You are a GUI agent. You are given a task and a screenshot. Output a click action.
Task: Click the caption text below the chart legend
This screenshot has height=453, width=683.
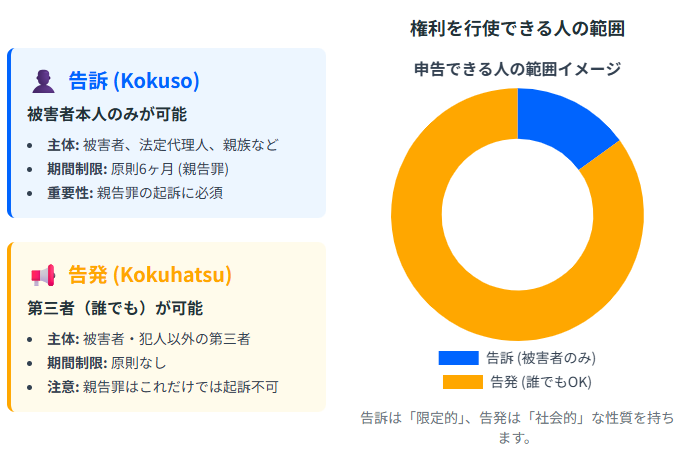517,427
